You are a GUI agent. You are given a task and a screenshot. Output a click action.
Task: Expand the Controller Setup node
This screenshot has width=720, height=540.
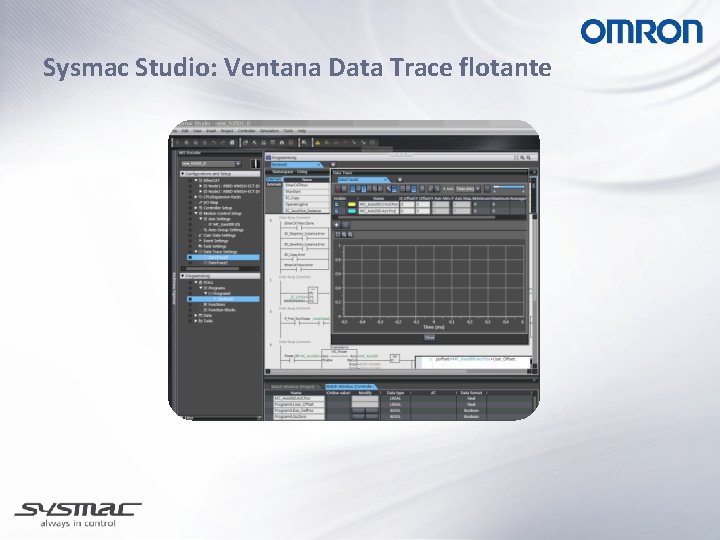click(x=196, y=208)
